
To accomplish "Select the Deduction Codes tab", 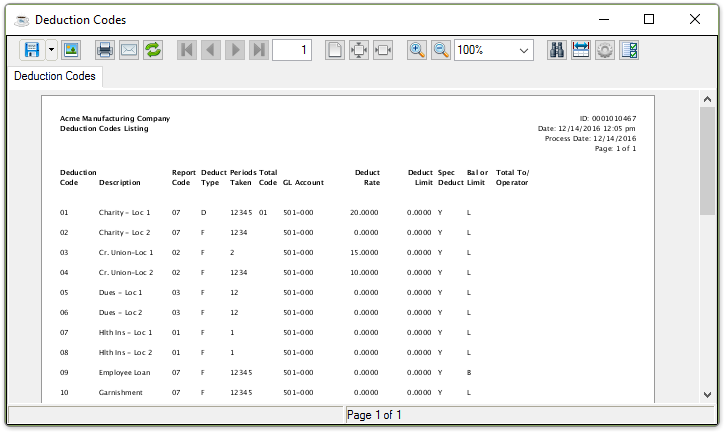I will [x=55, y=76].
